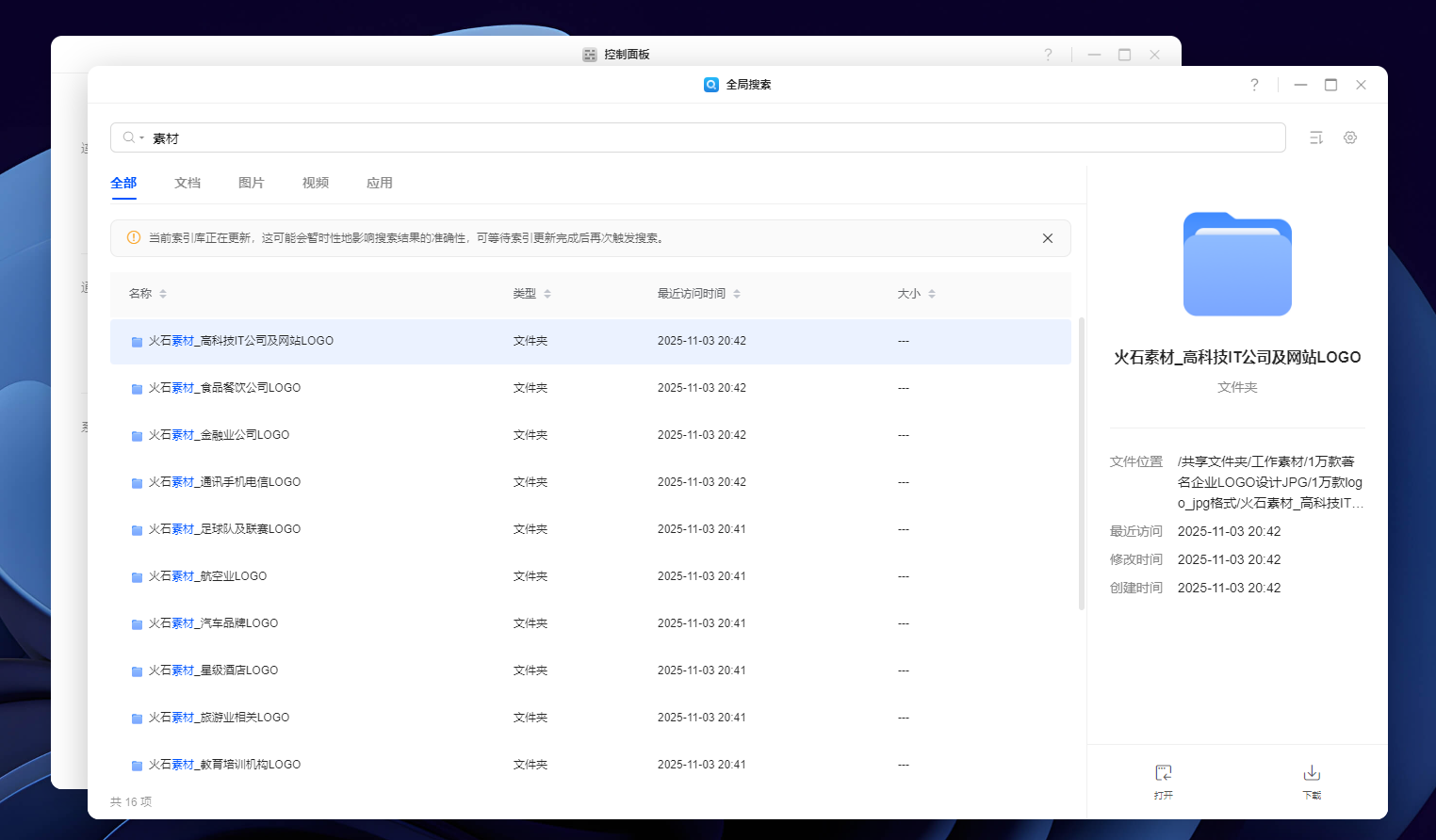Viewport: 1436px width, 840px height.
Task: Click the search field containing 素材
Action: [698, 137]
